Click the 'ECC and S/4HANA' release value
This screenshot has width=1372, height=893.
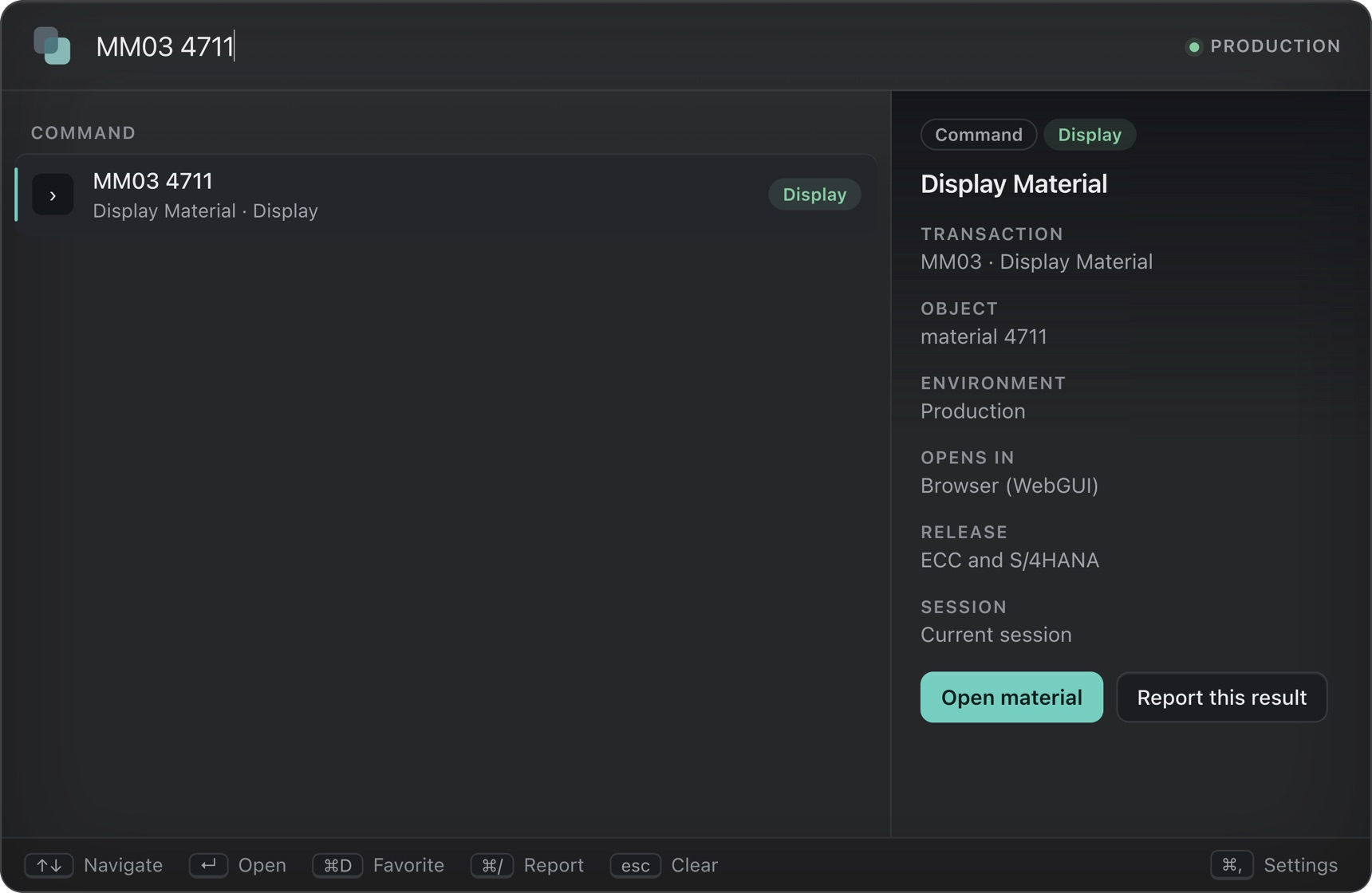(1009, 561)
